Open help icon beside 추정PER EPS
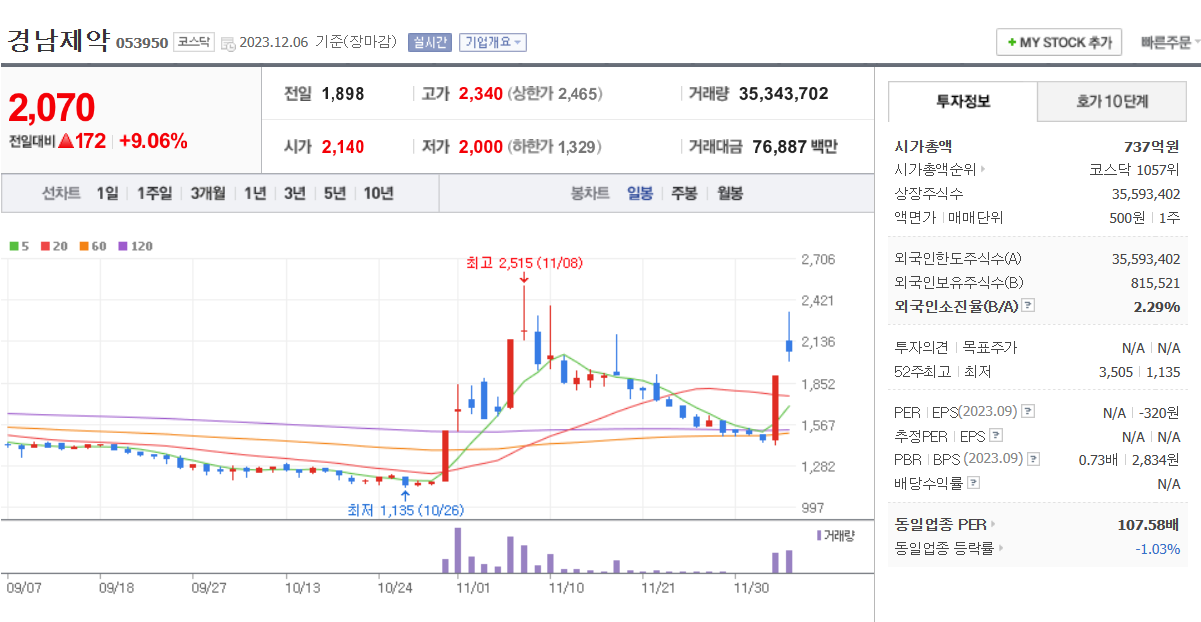This screenshot has height=622, width=1201. [x=996, y=436]
